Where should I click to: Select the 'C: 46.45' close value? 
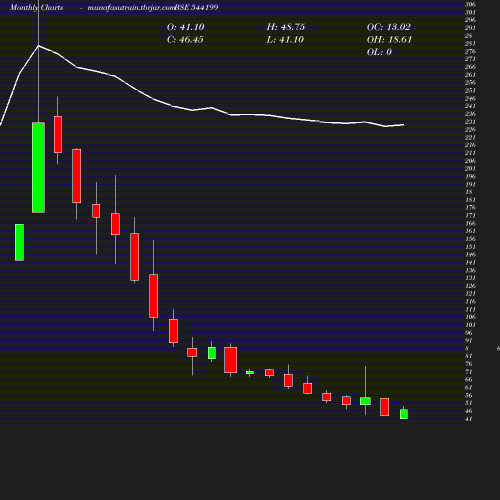pos(185,40)
